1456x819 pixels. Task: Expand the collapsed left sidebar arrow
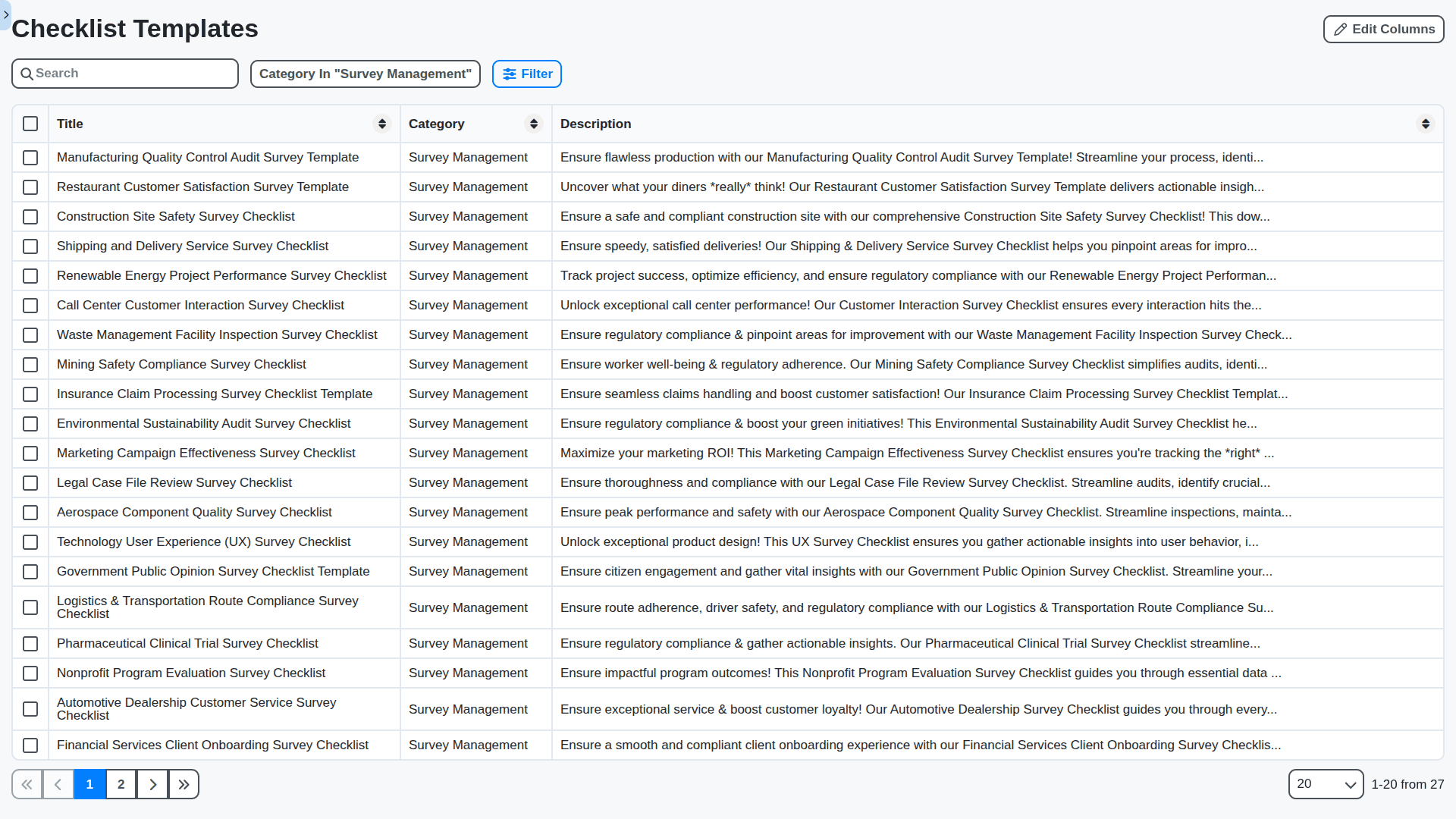tap(6, 14)
